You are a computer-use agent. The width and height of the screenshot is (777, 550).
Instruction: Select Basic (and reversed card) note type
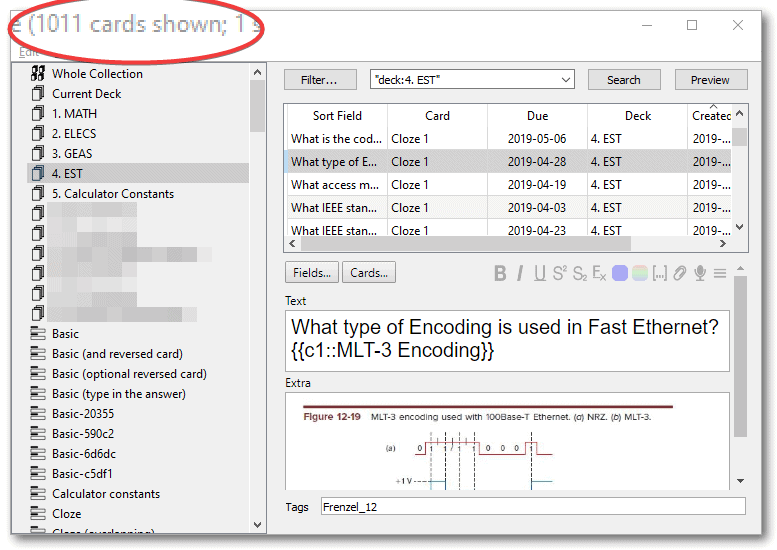click(117, 354)
